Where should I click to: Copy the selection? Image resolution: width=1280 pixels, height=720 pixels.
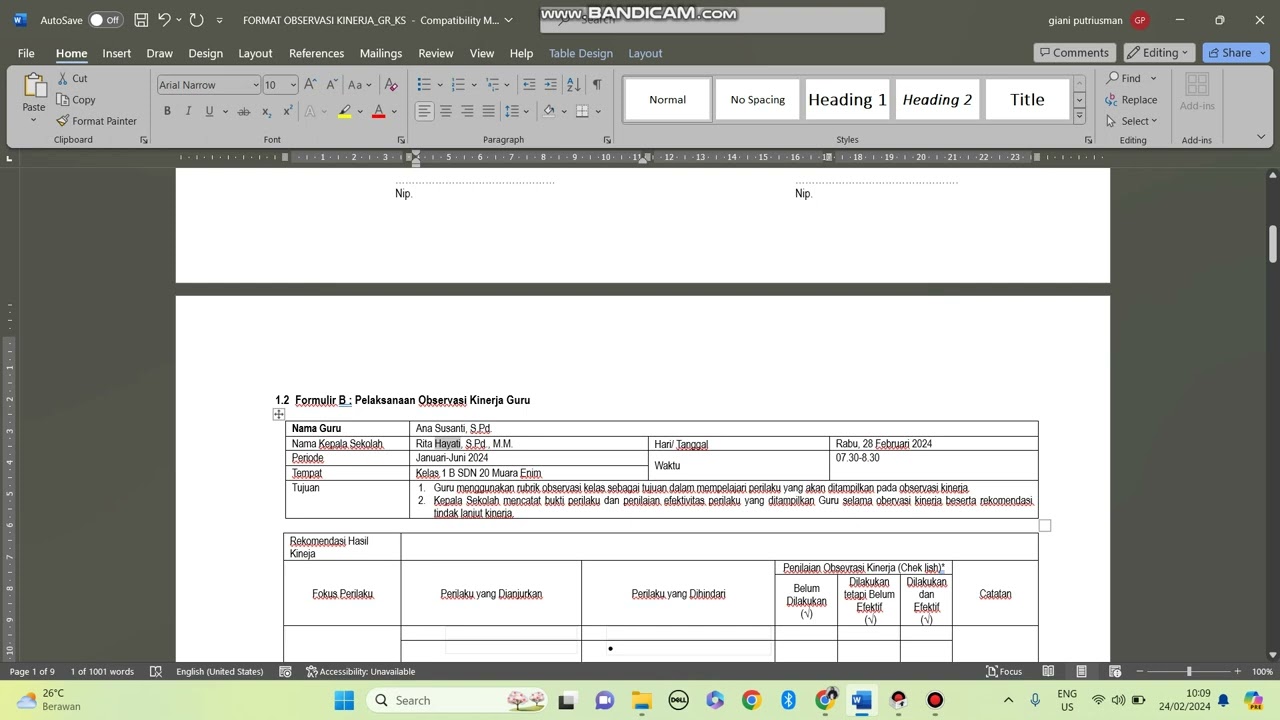click(x=76, y=99)
